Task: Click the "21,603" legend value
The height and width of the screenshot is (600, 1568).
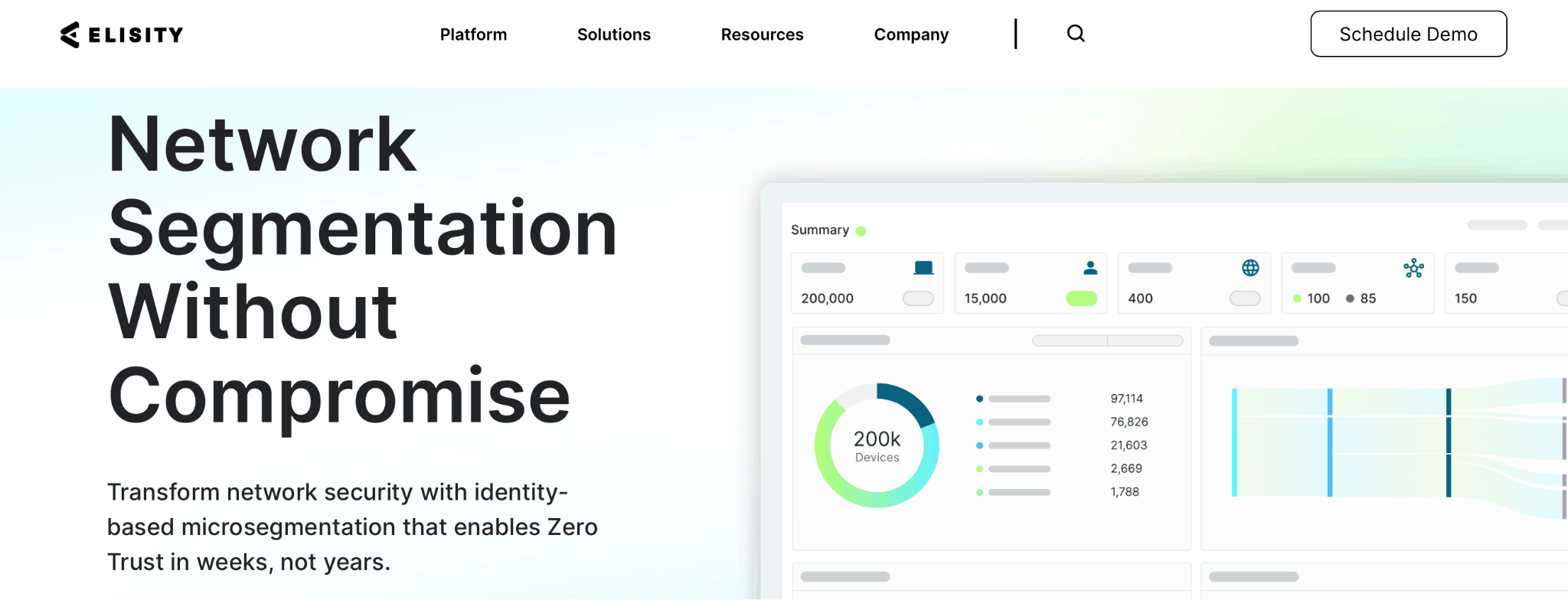Action: point(1129,445)
